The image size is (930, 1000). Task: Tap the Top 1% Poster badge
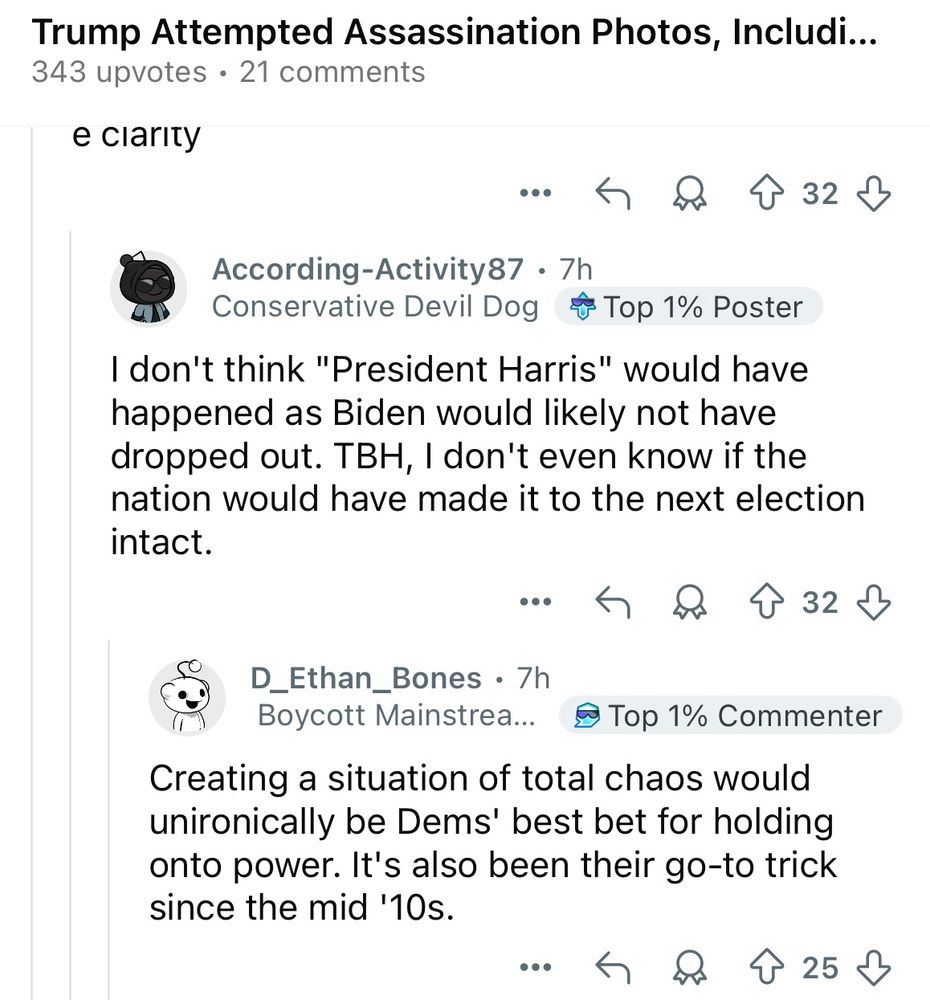coord(688,307)
